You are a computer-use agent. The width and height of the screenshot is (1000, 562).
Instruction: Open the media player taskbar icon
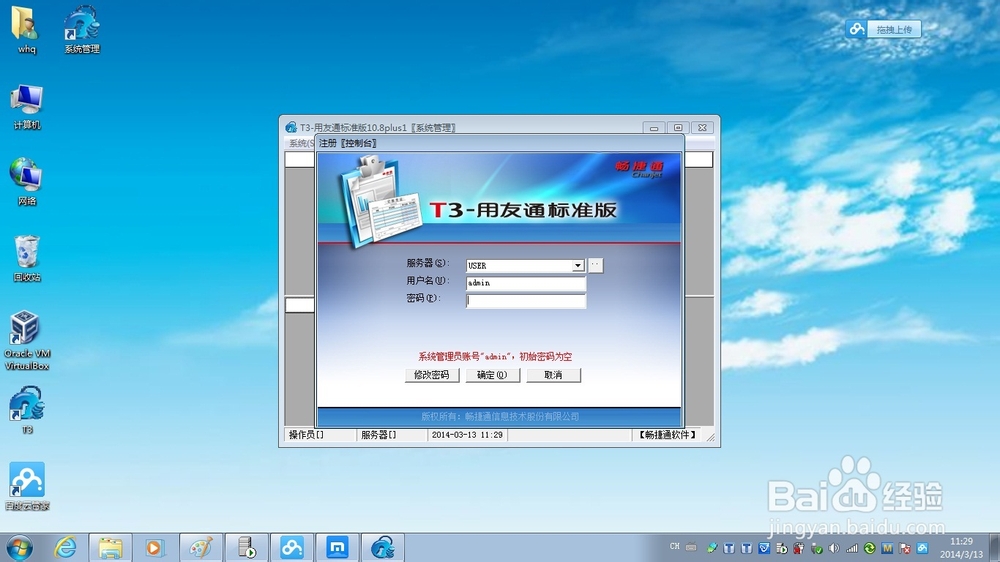coord(154,548)
